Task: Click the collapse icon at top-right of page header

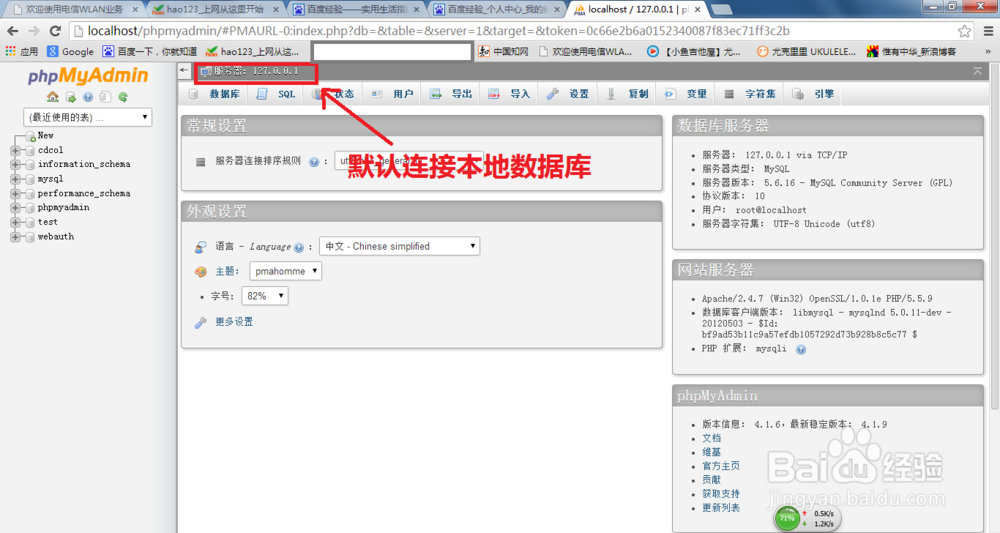Action: click(x=977, y=71)
